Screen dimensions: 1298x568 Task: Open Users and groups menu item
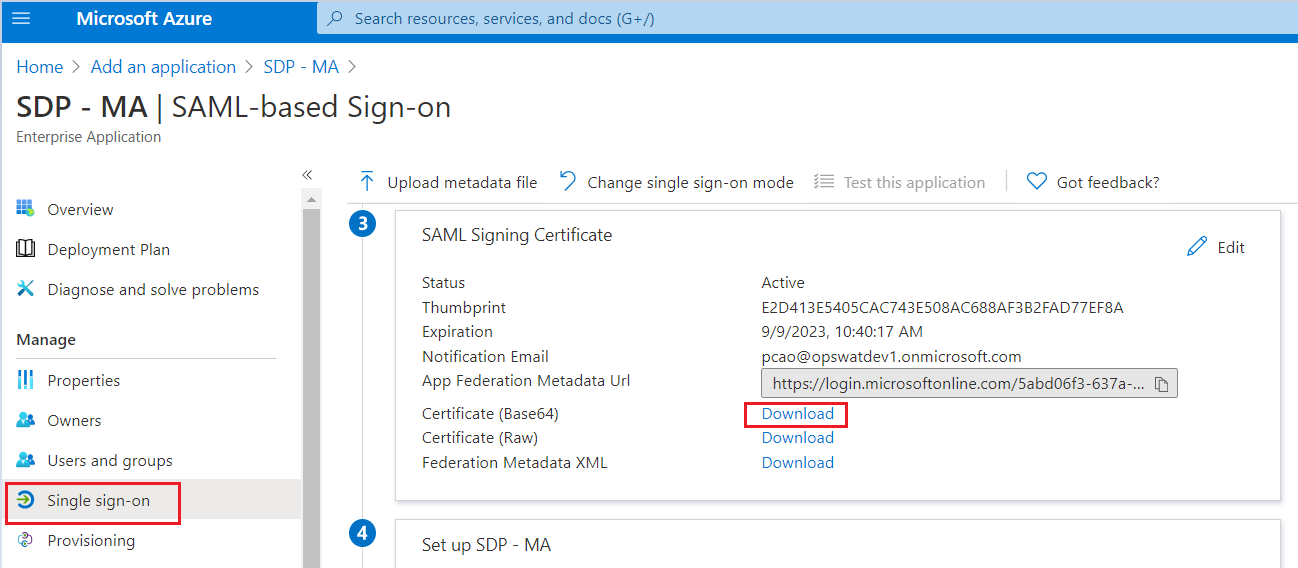click(109, 460)
